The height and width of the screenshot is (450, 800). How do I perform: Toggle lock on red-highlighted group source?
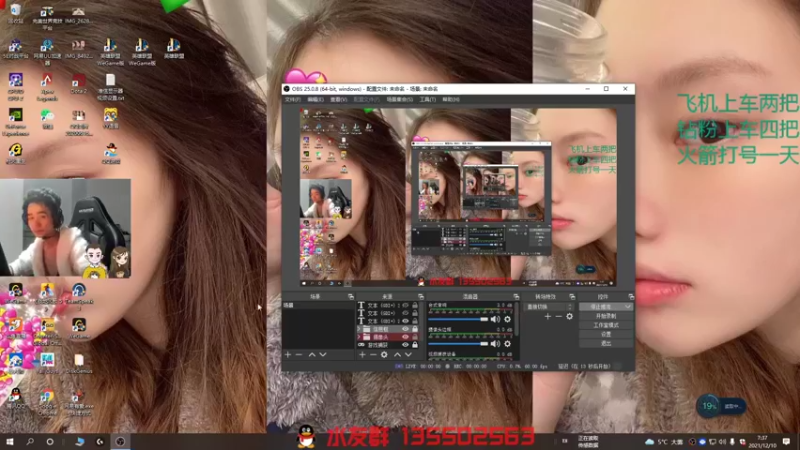pos(415,337)
